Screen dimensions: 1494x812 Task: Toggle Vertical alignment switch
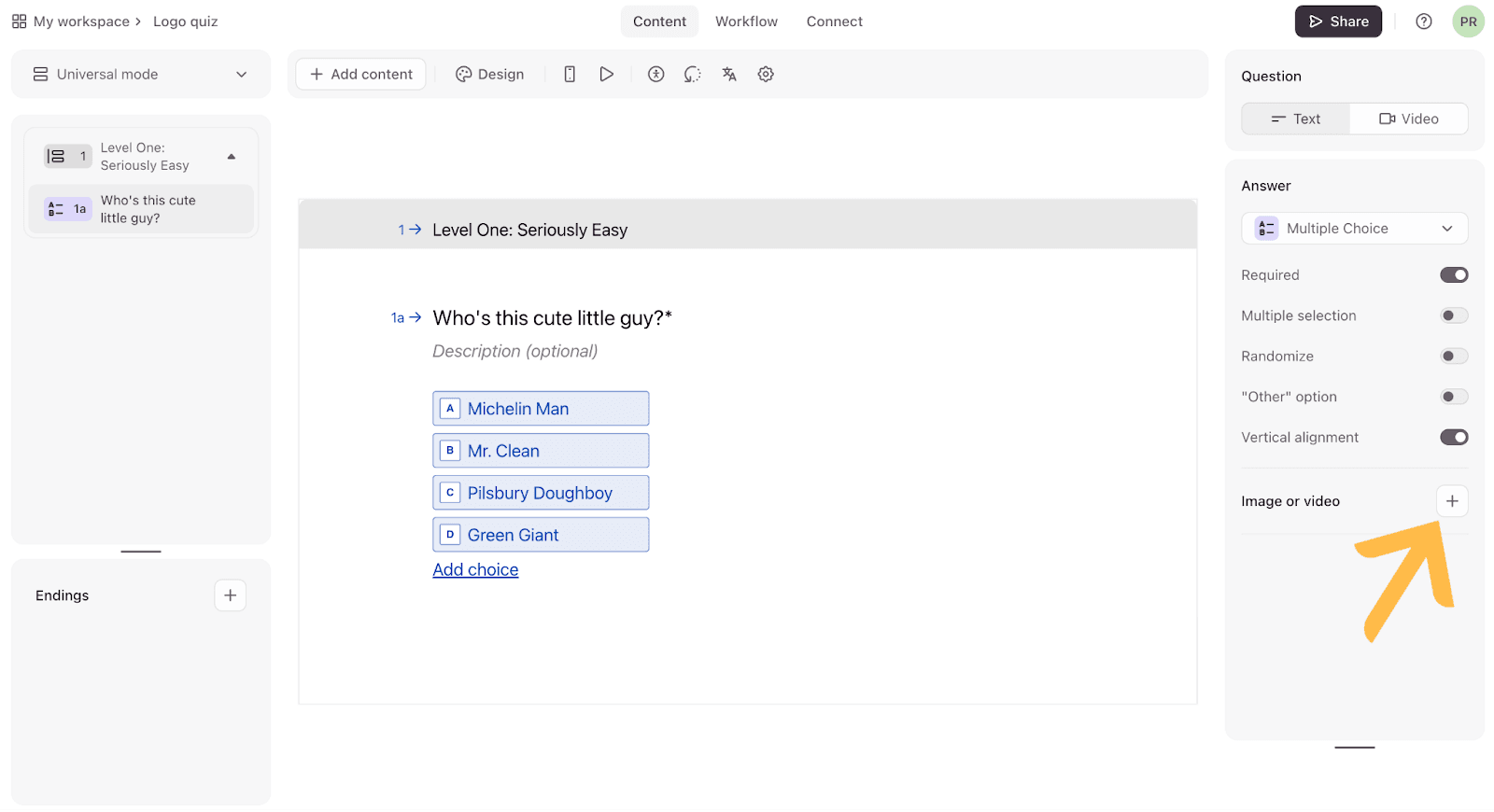(1454, 437)
